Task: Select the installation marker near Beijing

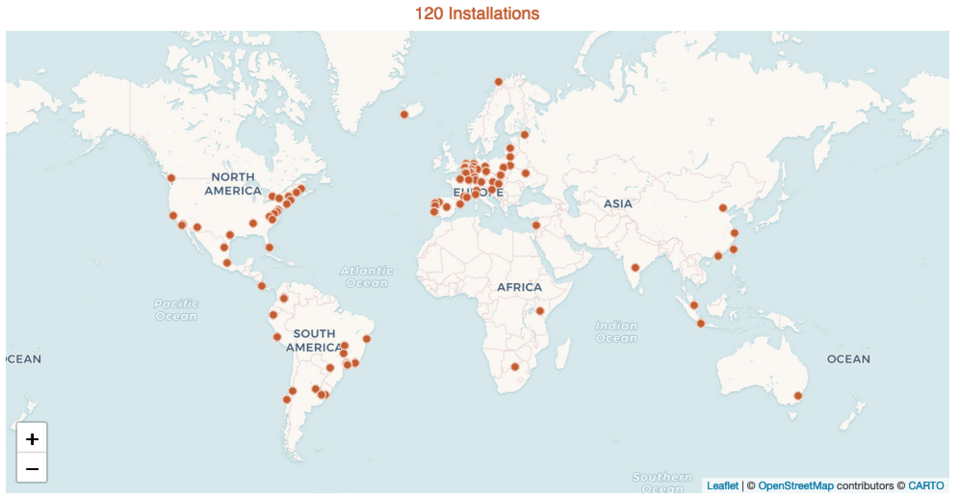Action: (723, 208)
